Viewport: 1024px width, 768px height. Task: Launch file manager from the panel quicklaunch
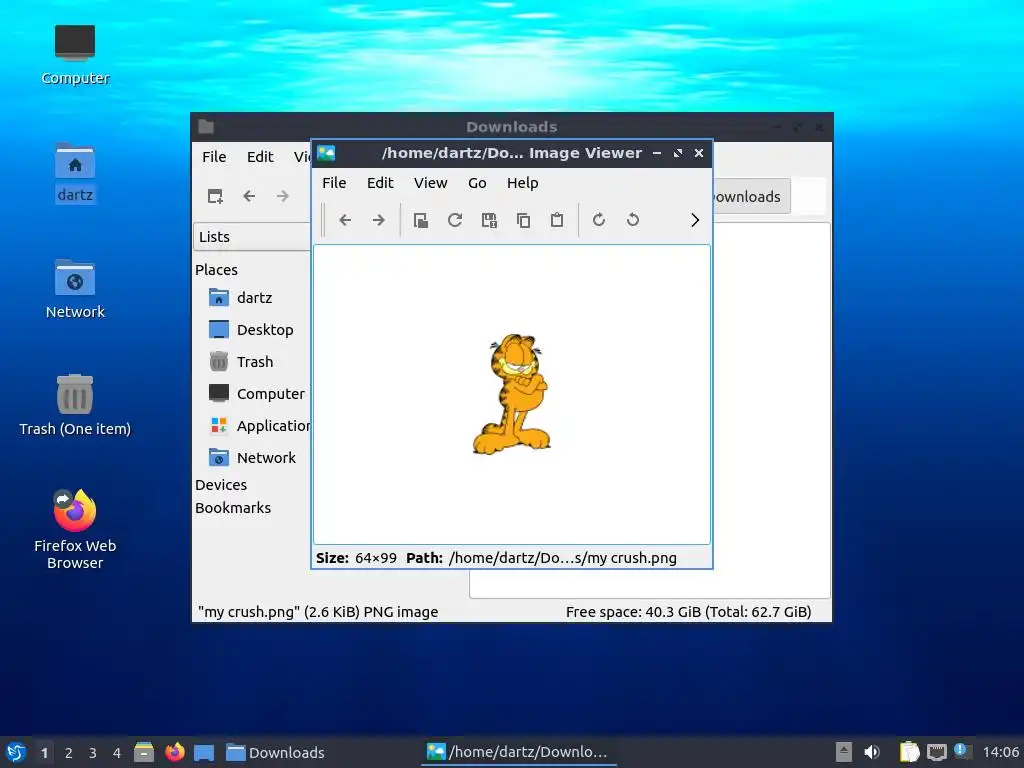144,752
